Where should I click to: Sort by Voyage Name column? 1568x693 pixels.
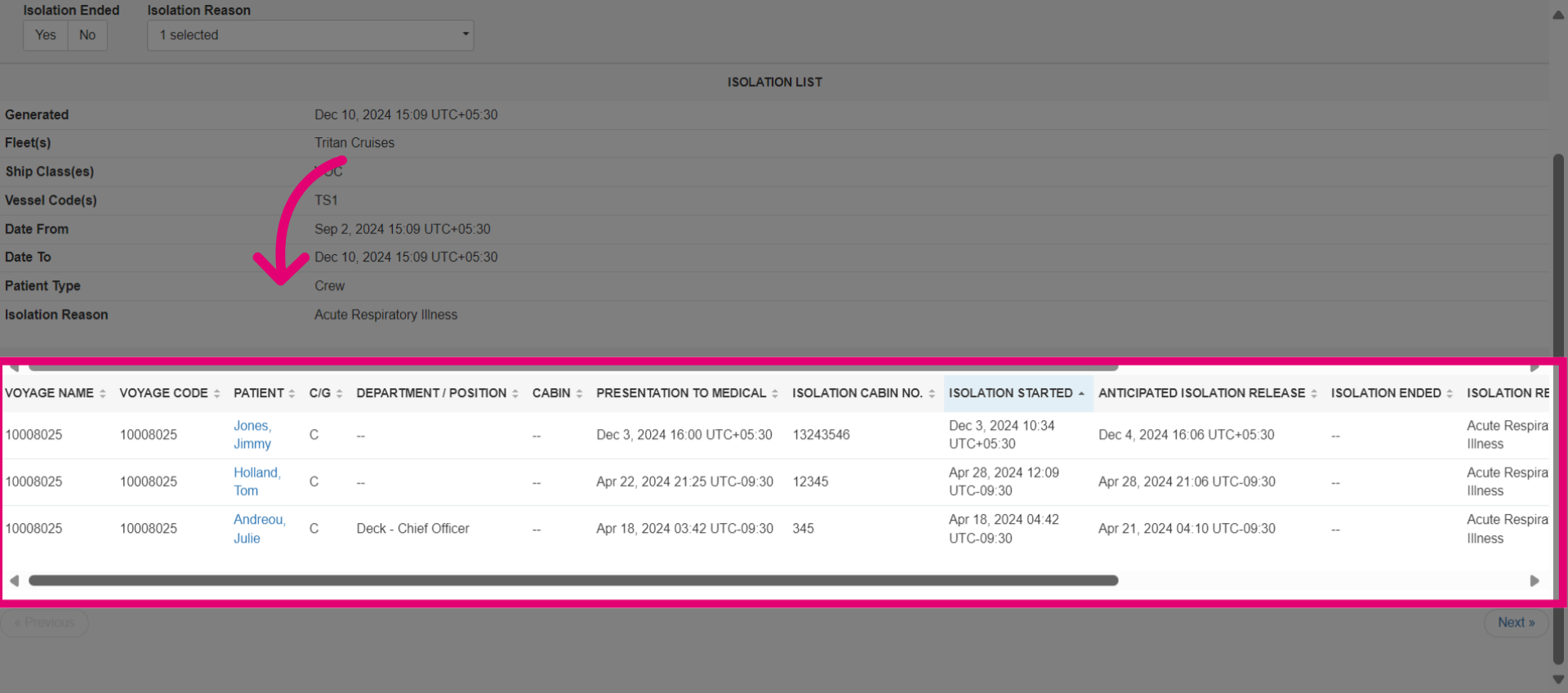pos(56,393)
